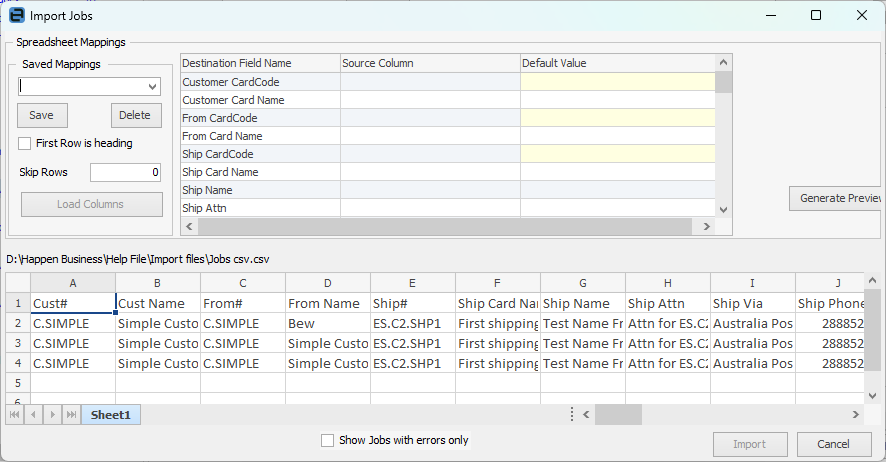886x462 pixels.
Task: Click the mappings grid scroll right arrow
Action: pyautogui.click(x=706, y=226)
